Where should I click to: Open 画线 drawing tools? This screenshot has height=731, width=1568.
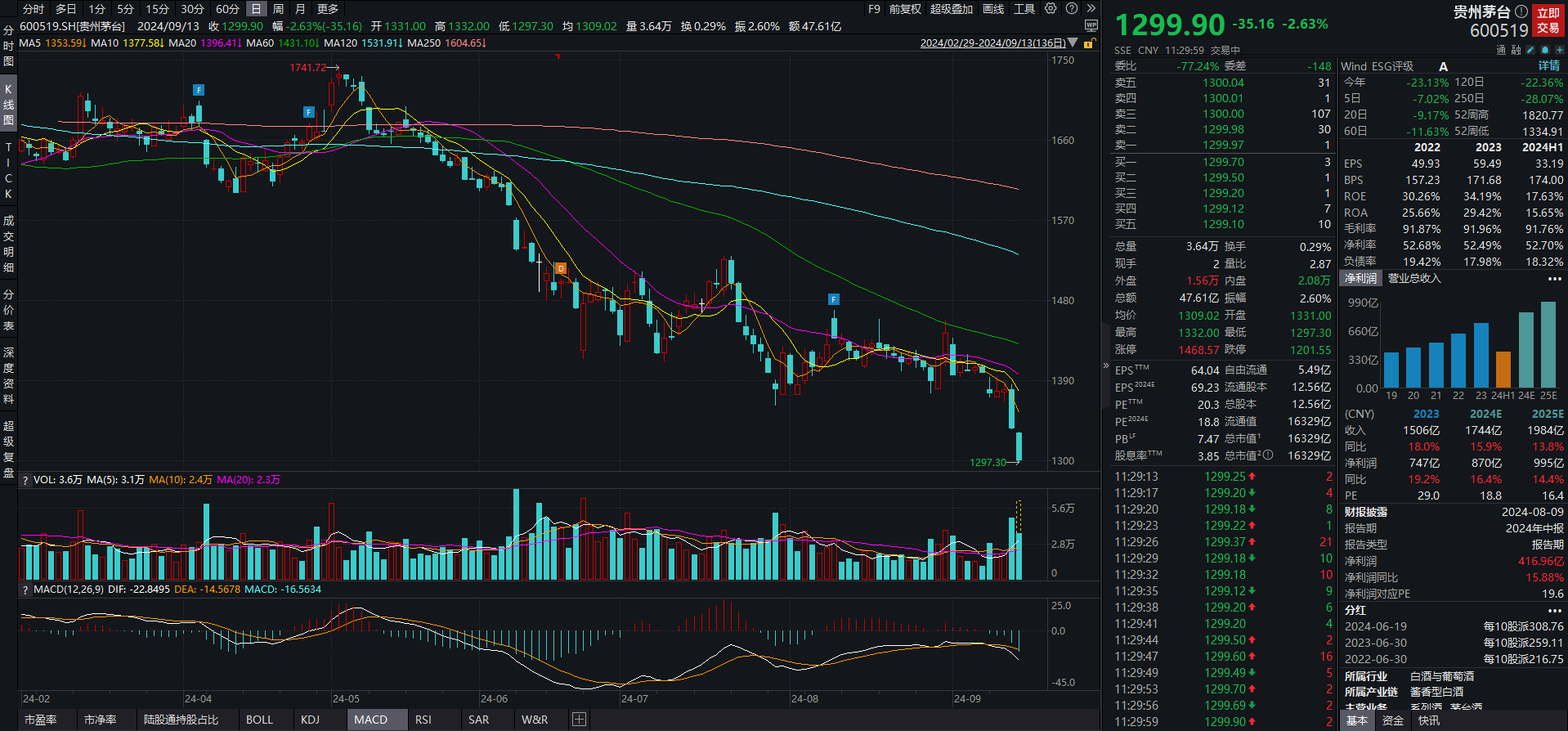tap(993, 9)
